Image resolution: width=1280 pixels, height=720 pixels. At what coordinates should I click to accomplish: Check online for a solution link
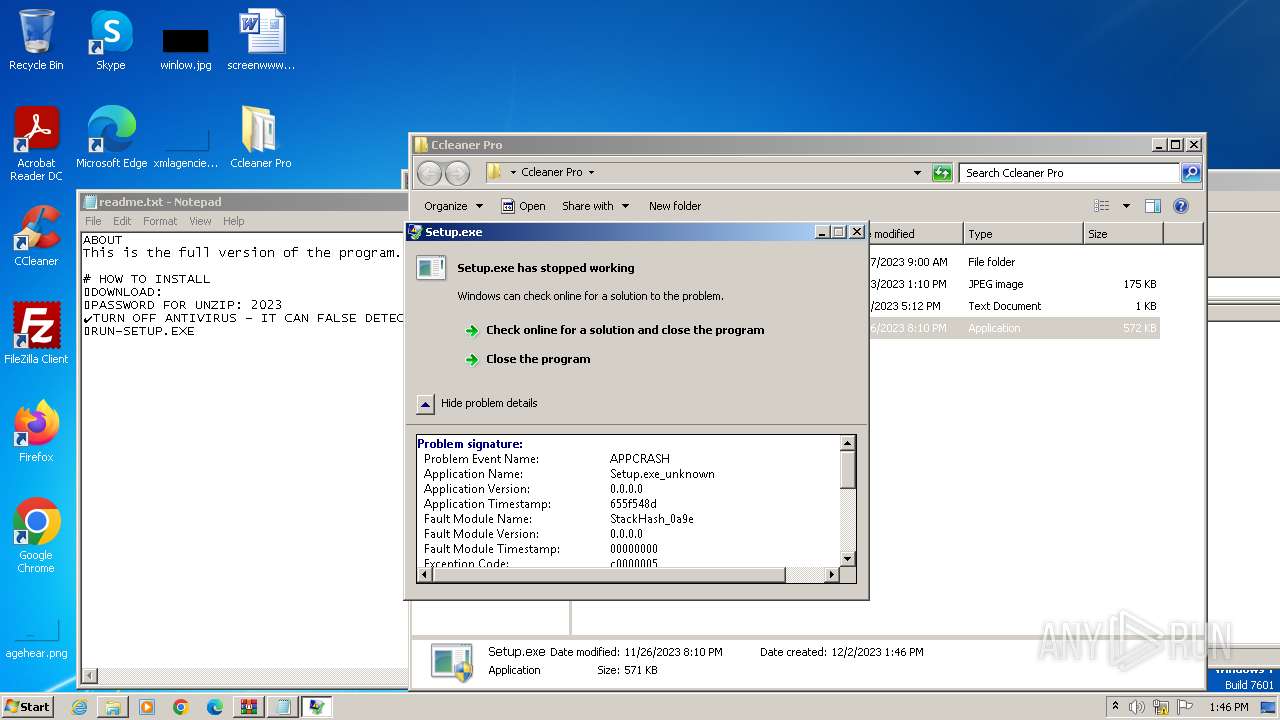(624, 330)
